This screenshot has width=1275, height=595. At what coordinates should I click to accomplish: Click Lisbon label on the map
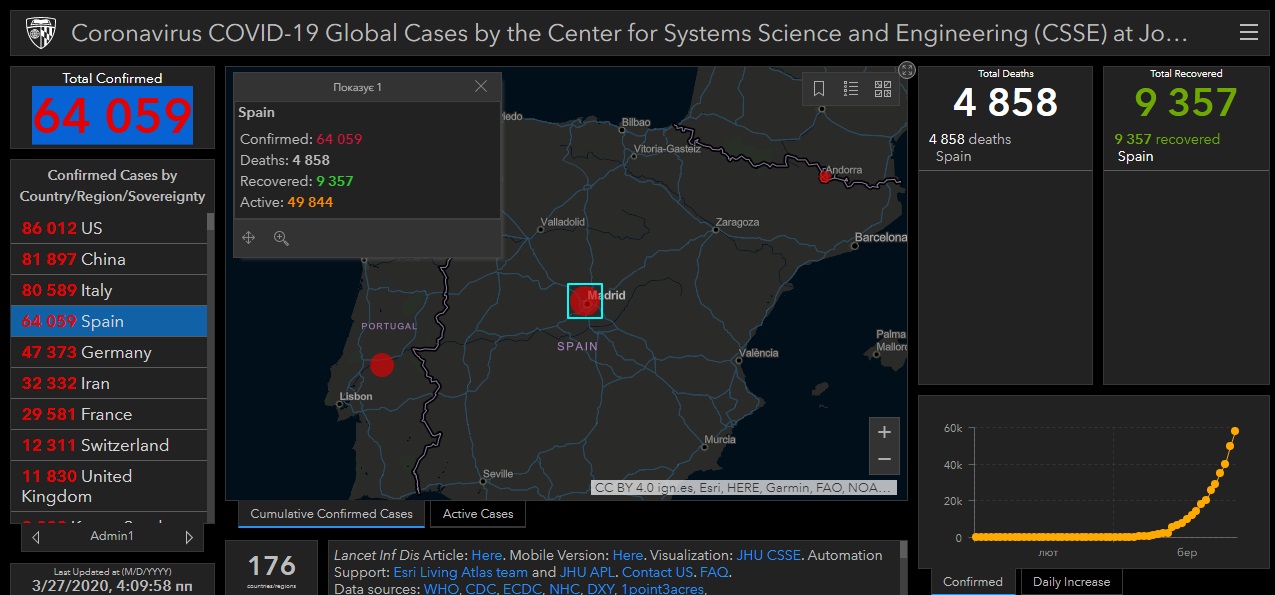tap(356, 397)
